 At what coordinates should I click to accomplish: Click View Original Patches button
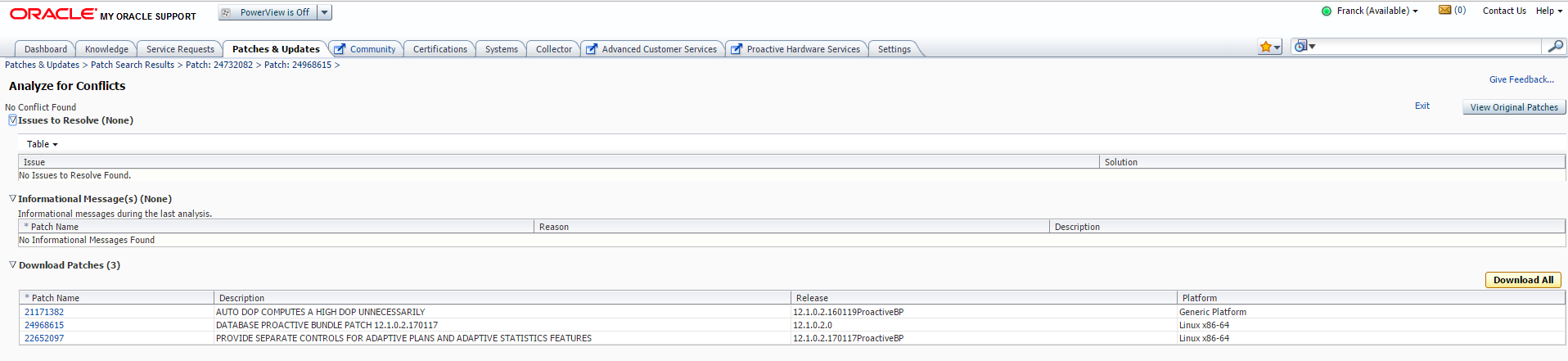click(1514, 107)
